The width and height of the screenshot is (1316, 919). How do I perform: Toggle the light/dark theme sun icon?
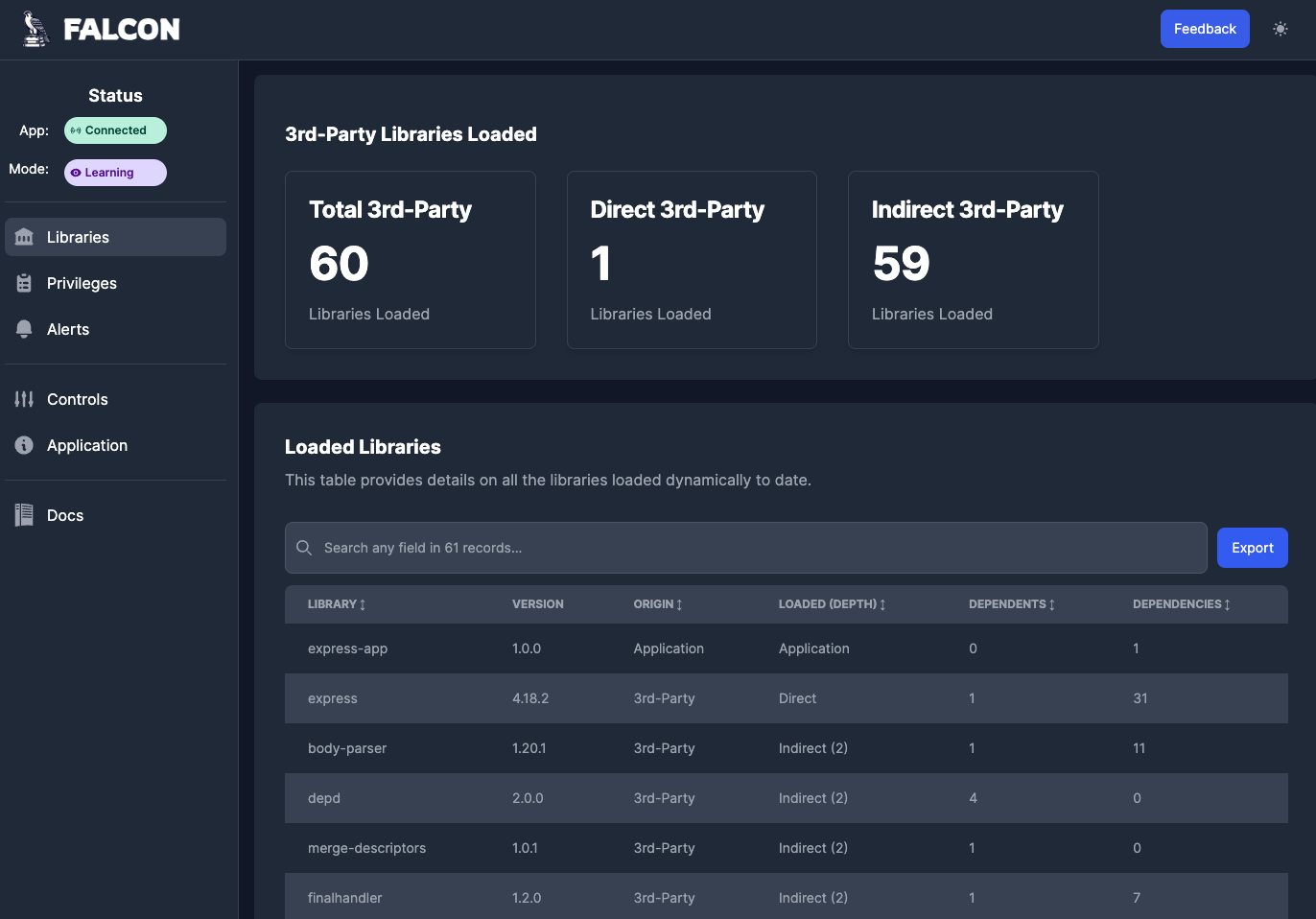(x=1280, y=29)
